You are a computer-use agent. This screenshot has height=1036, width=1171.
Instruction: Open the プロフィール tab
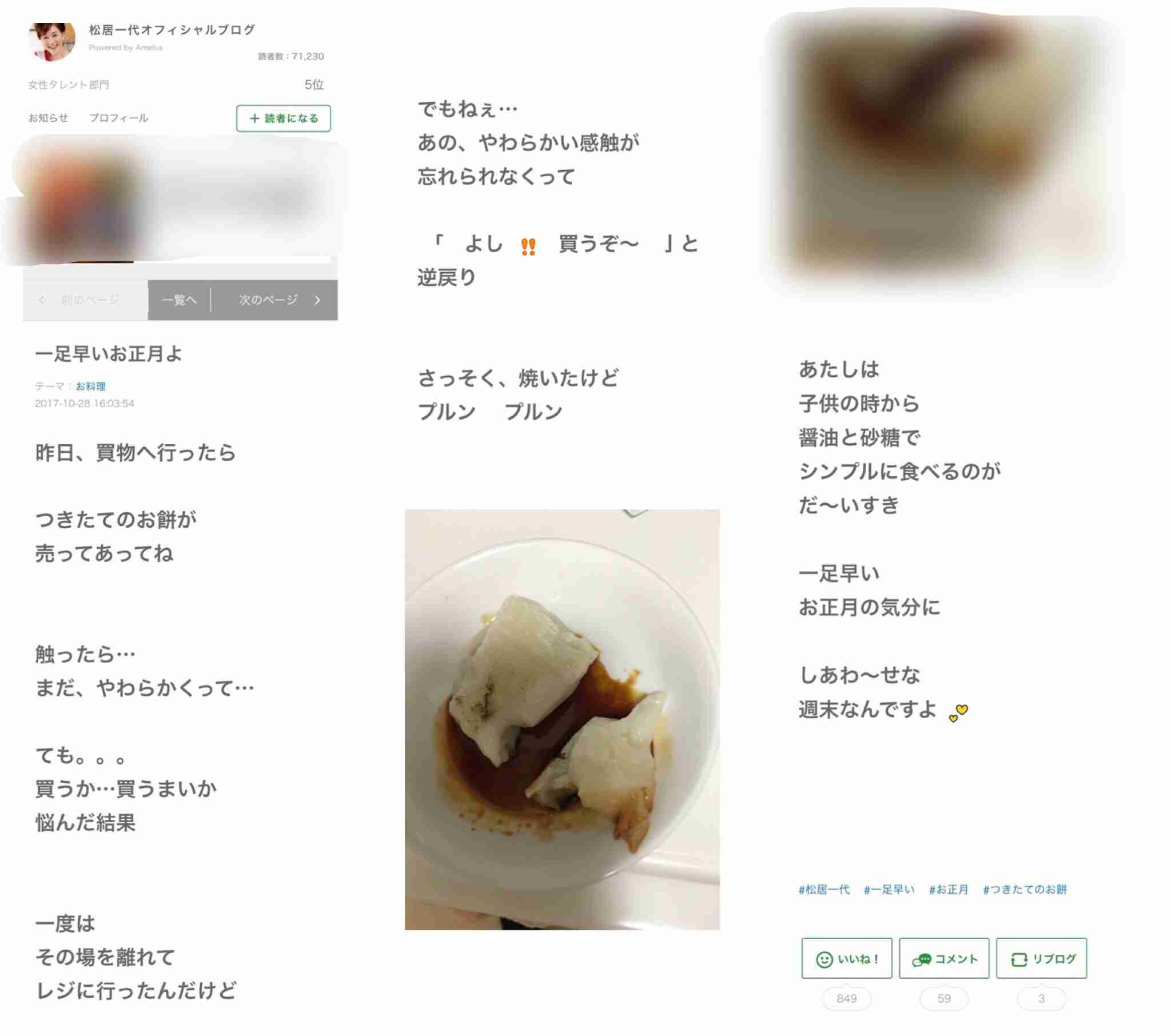click(x=118, y=117)
